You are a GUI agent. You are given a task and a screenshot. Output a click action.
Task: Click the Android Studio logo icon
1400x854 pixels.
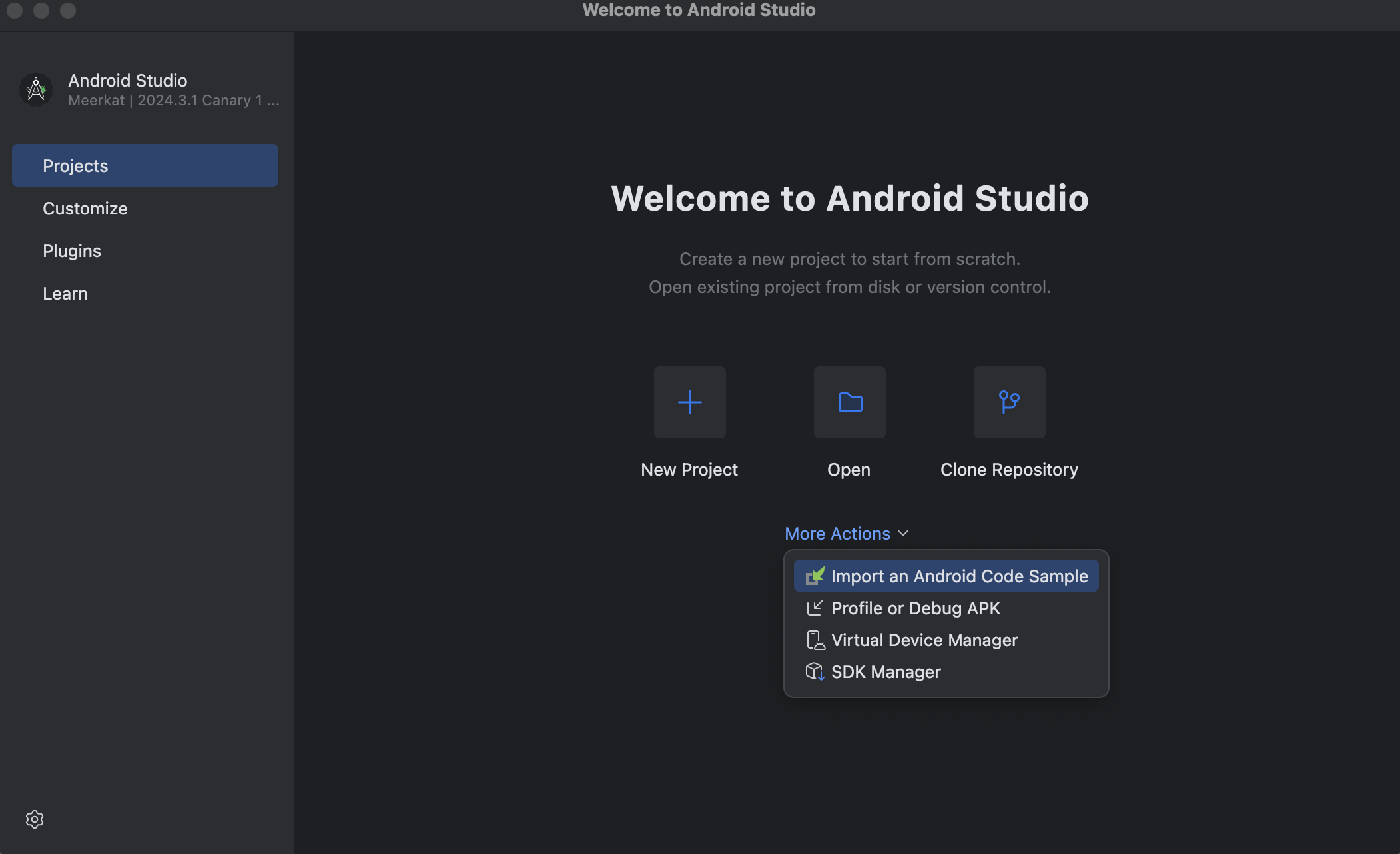click(x=36, y=89)
